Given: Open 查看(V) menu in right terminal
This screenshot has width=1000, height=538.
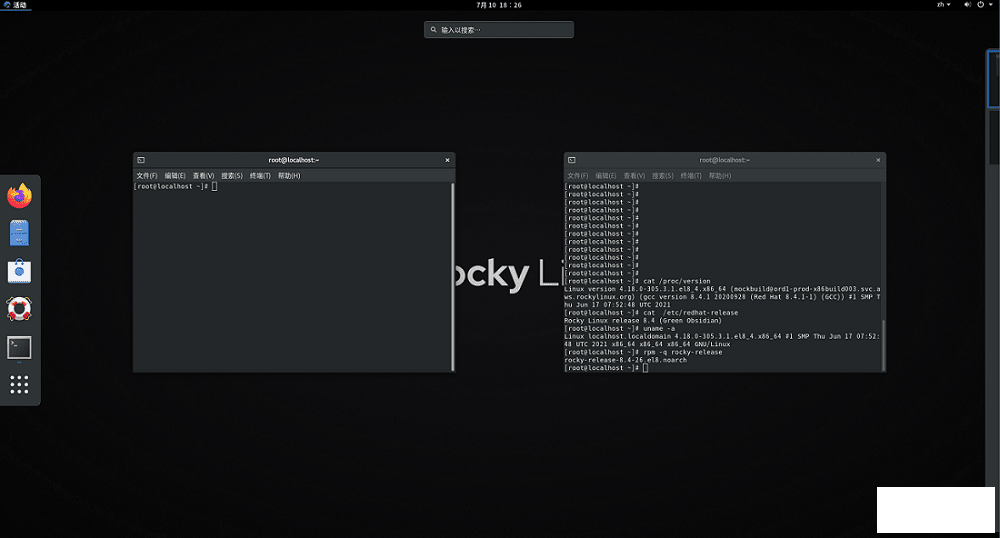Looking at the screenshot, I should (x=634, y=176).
